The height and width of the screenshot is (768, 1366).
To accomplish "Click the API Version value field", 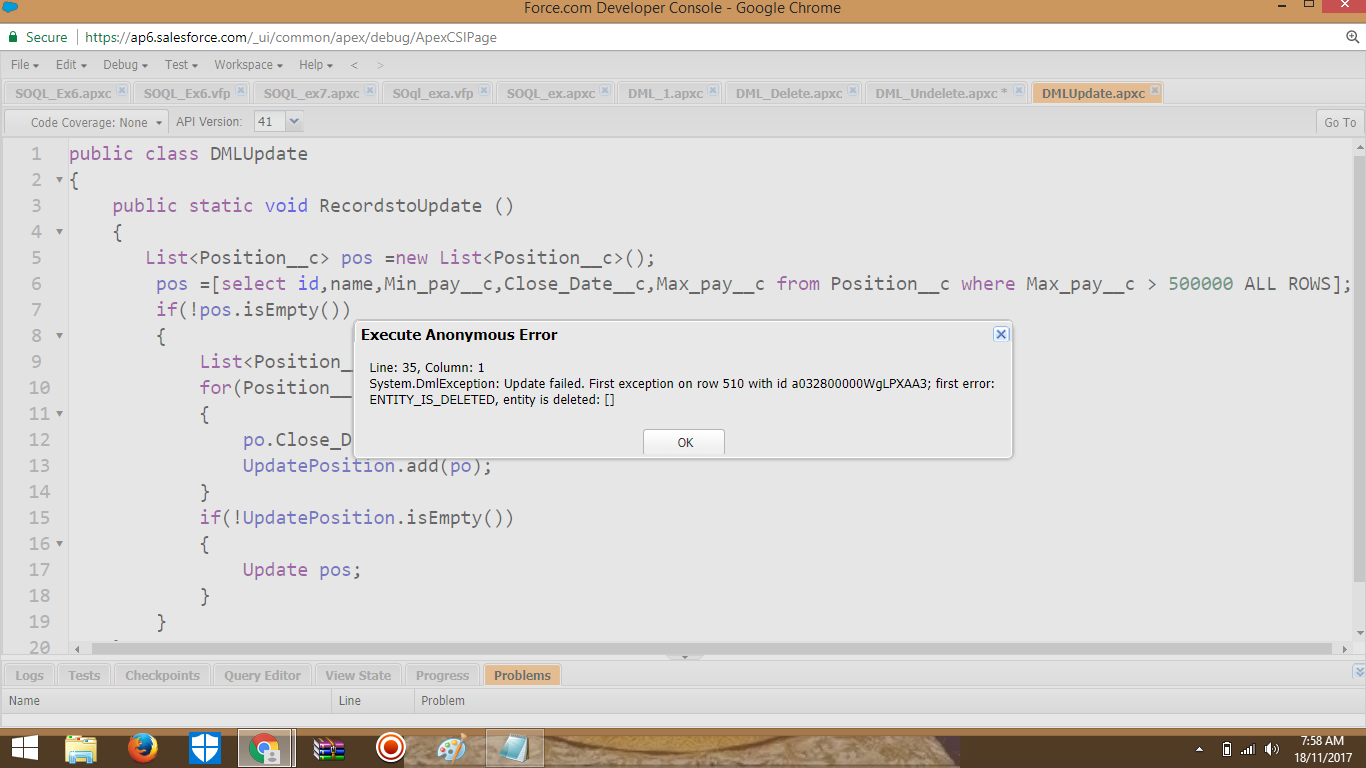I will pos(269,121).
